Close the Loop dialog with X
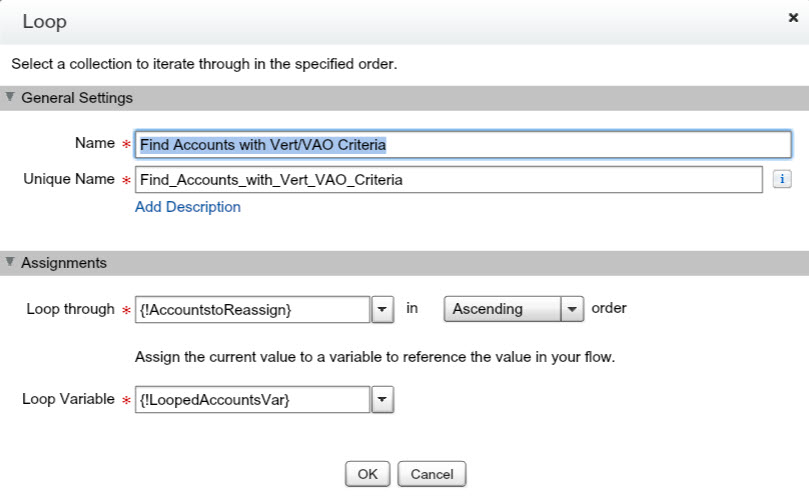Screen dimensions: 809x496 click(x=793, y=19)
